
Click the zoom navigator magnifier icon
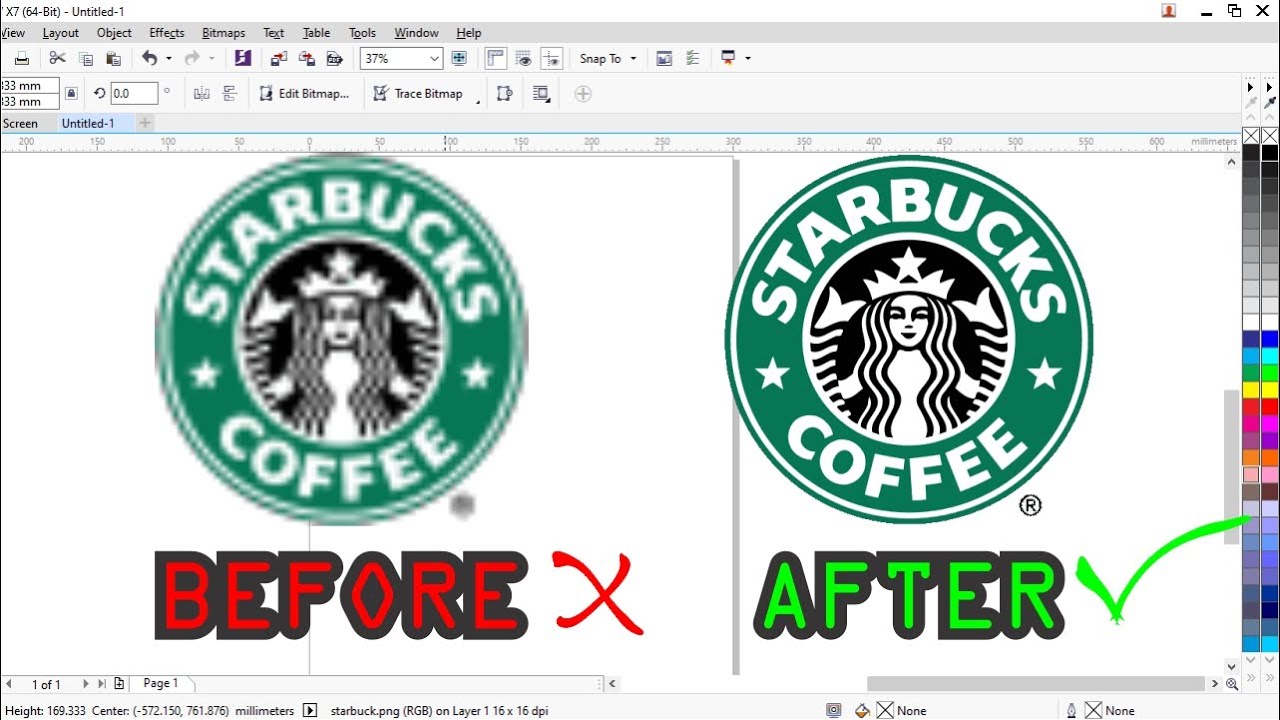[1232, 684]
